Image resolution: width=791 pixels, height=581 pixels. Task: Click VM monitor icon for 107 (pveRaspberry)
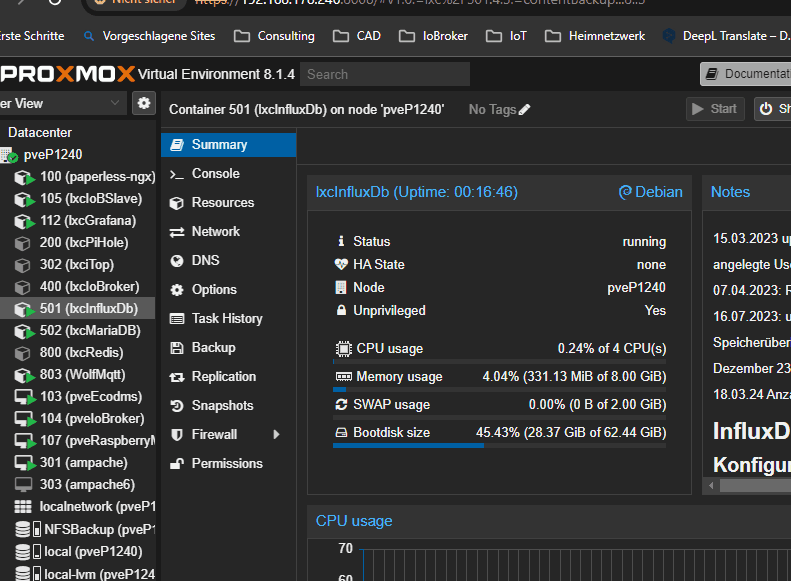[x=25, y=441]
